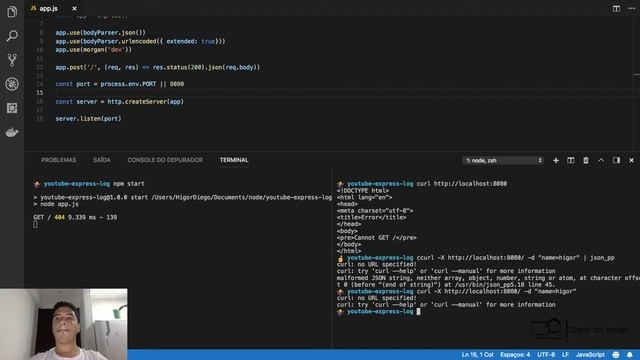640x360 pixels.
Task: Split the terminal pane icon
Action: 571,160
